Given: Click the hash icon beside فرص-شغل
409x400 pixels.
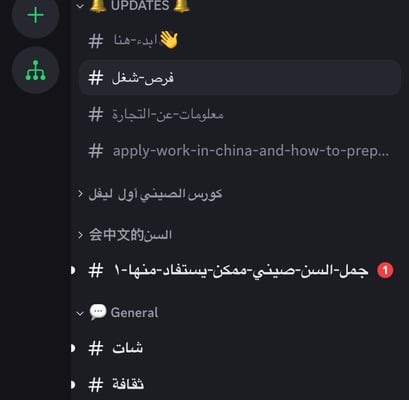Looking at the screenshot, I should pos(96,78).
